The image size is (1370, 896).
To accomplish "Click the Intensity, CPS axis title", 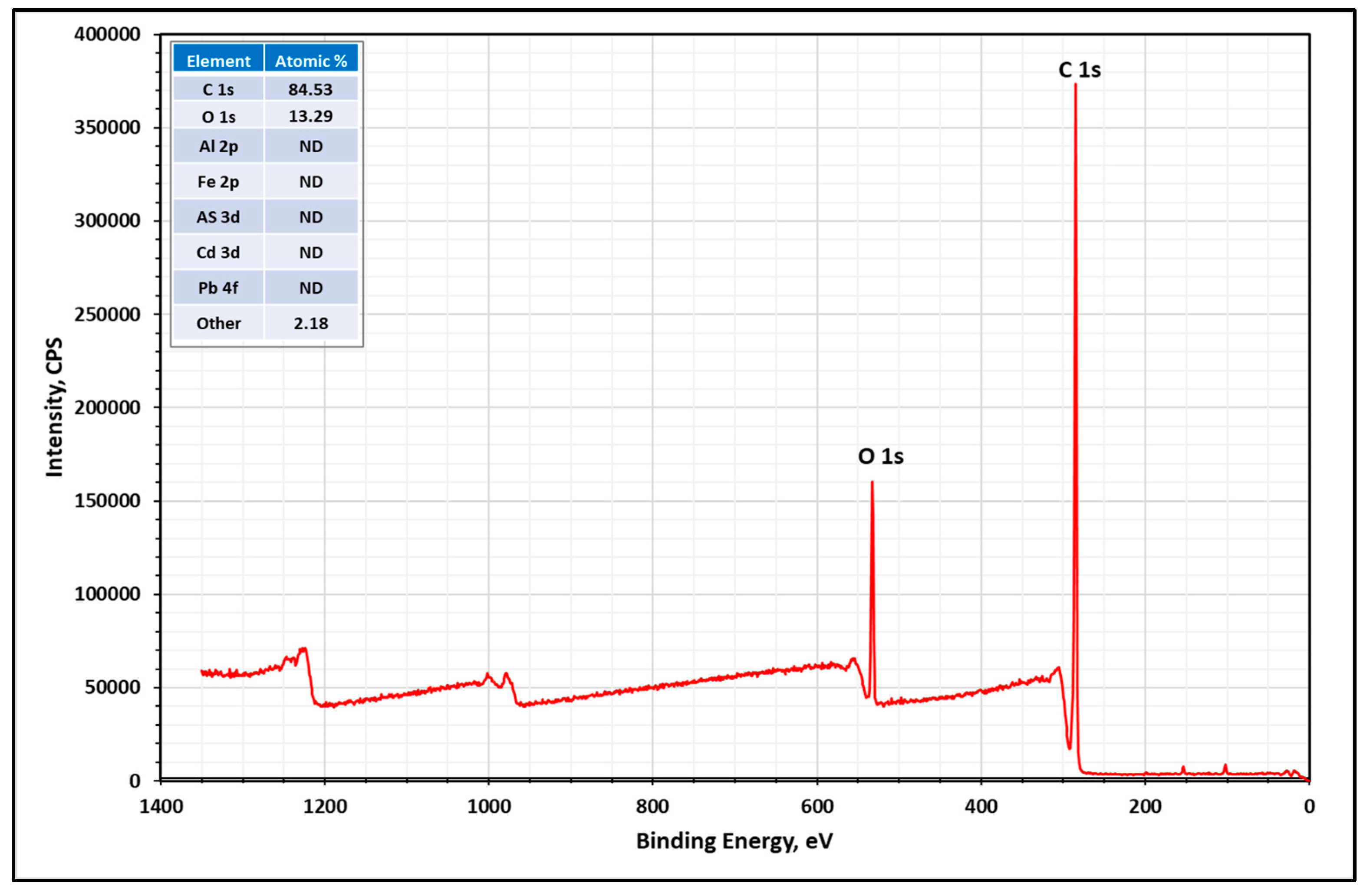I will (54, 407).
